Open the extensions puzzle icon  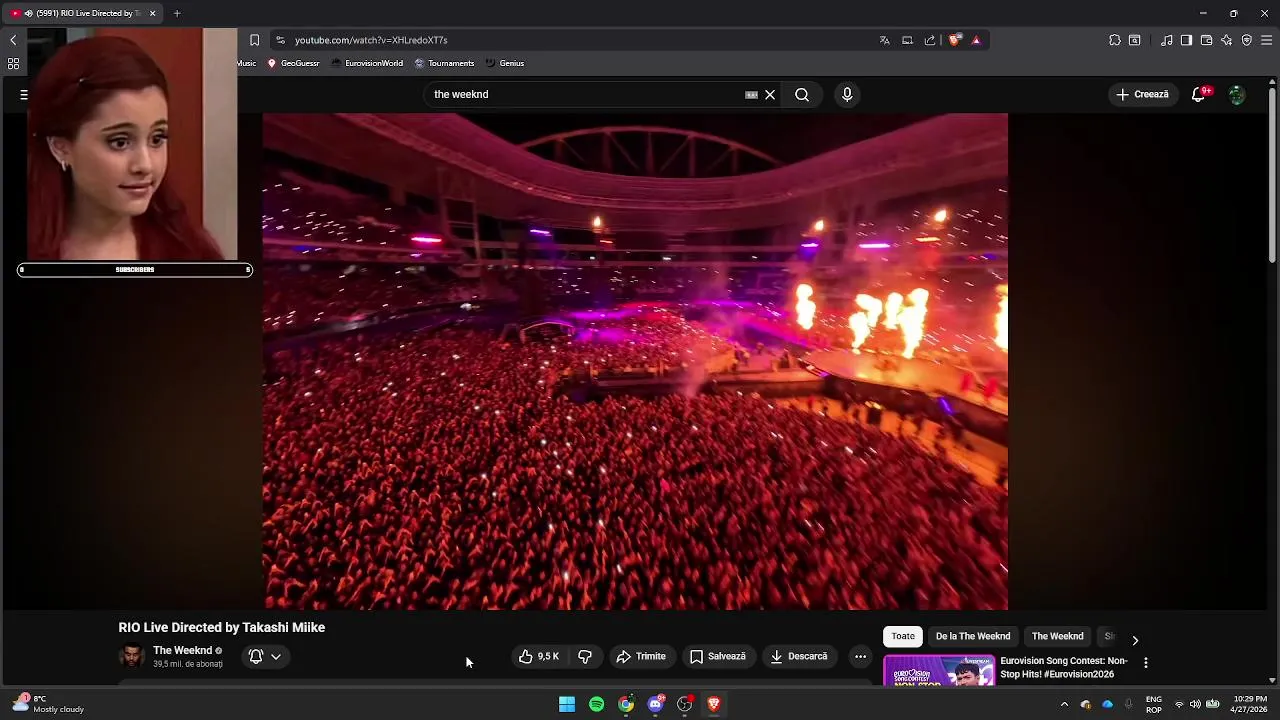pos(1115,40)
